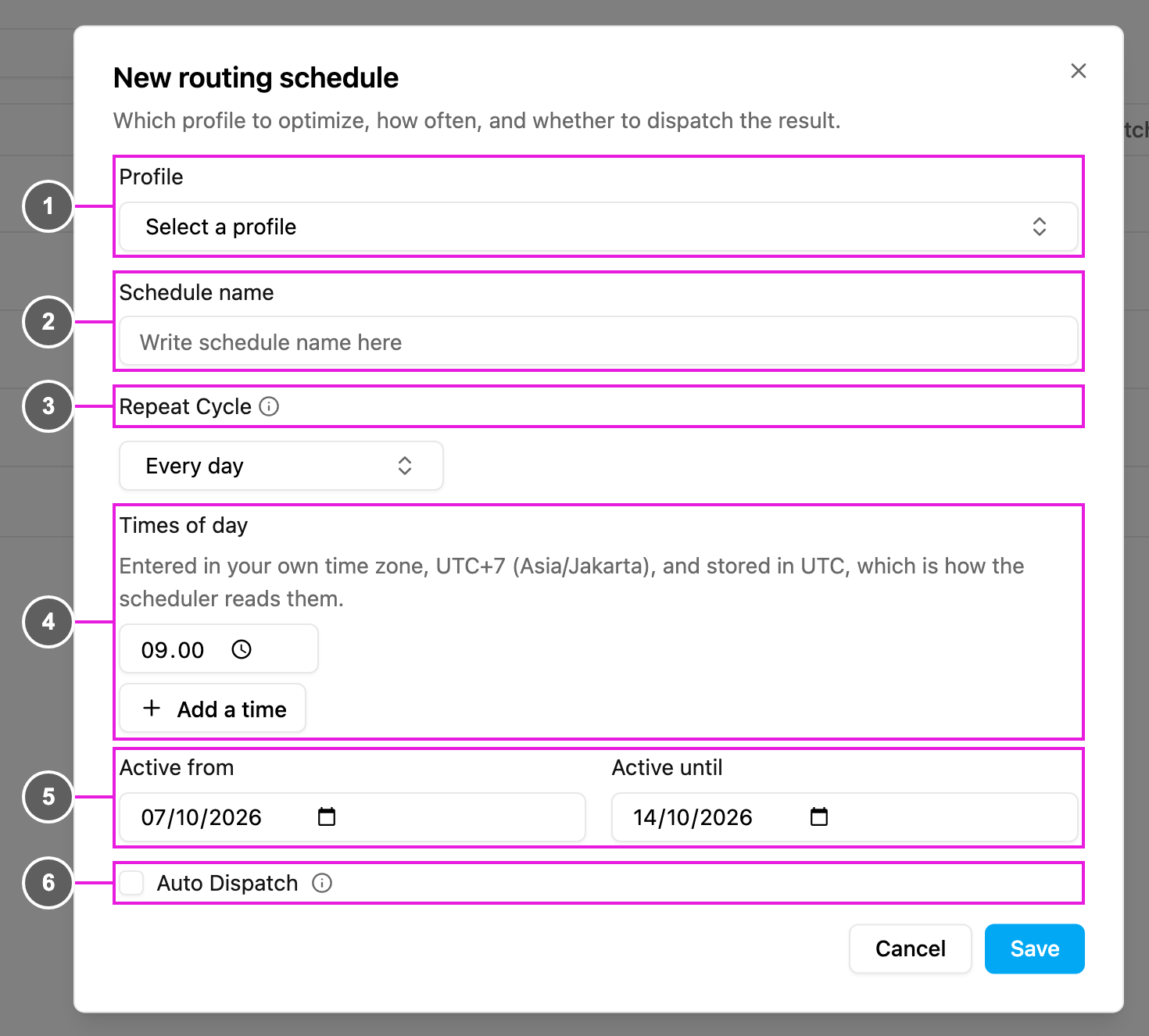This screenshot has width=1149, height=1036.
Task: Click the Add a time button
Action: click(213, 709)
